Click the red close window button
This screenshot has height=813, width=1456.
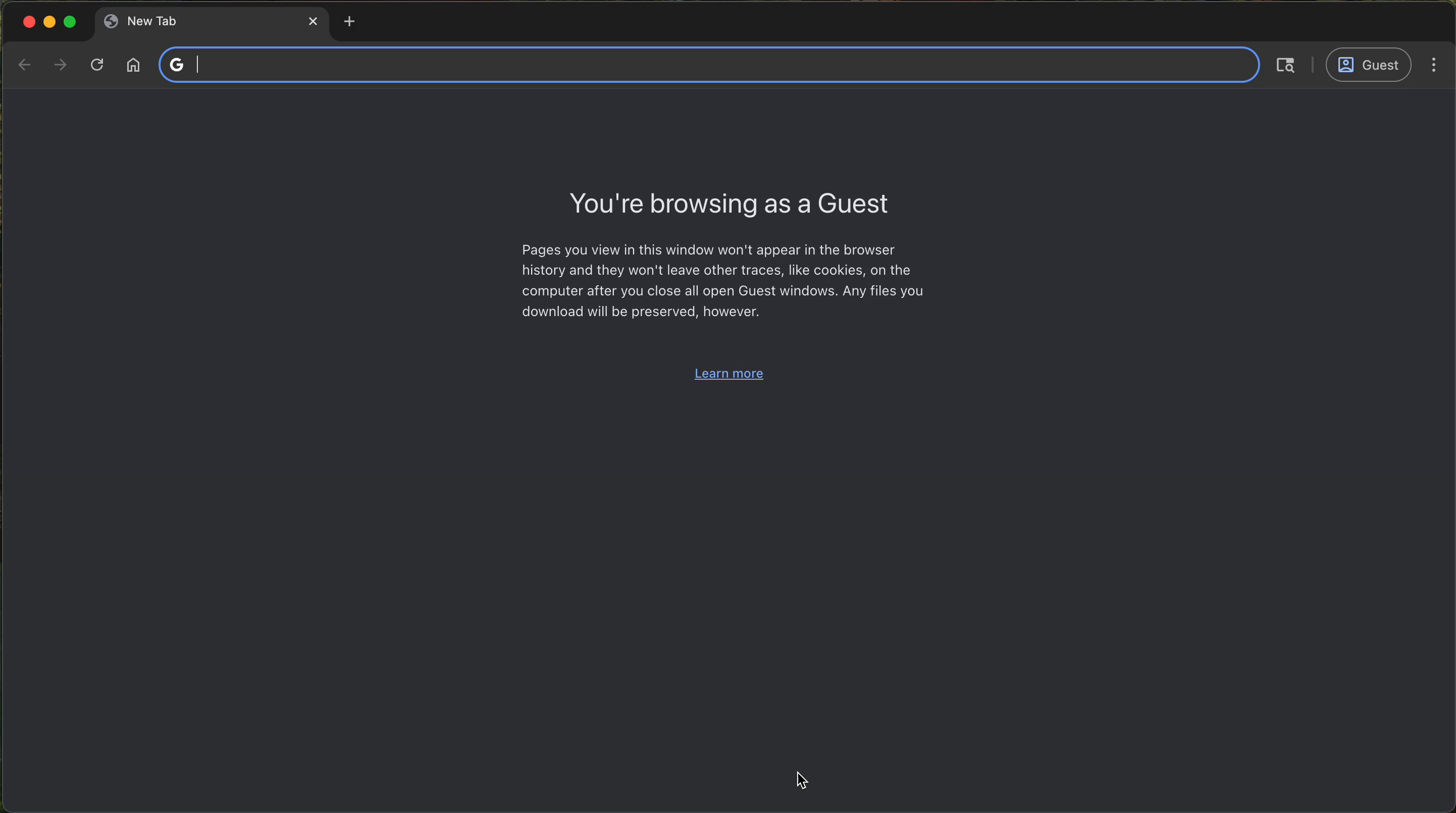(x=29, y=22)
